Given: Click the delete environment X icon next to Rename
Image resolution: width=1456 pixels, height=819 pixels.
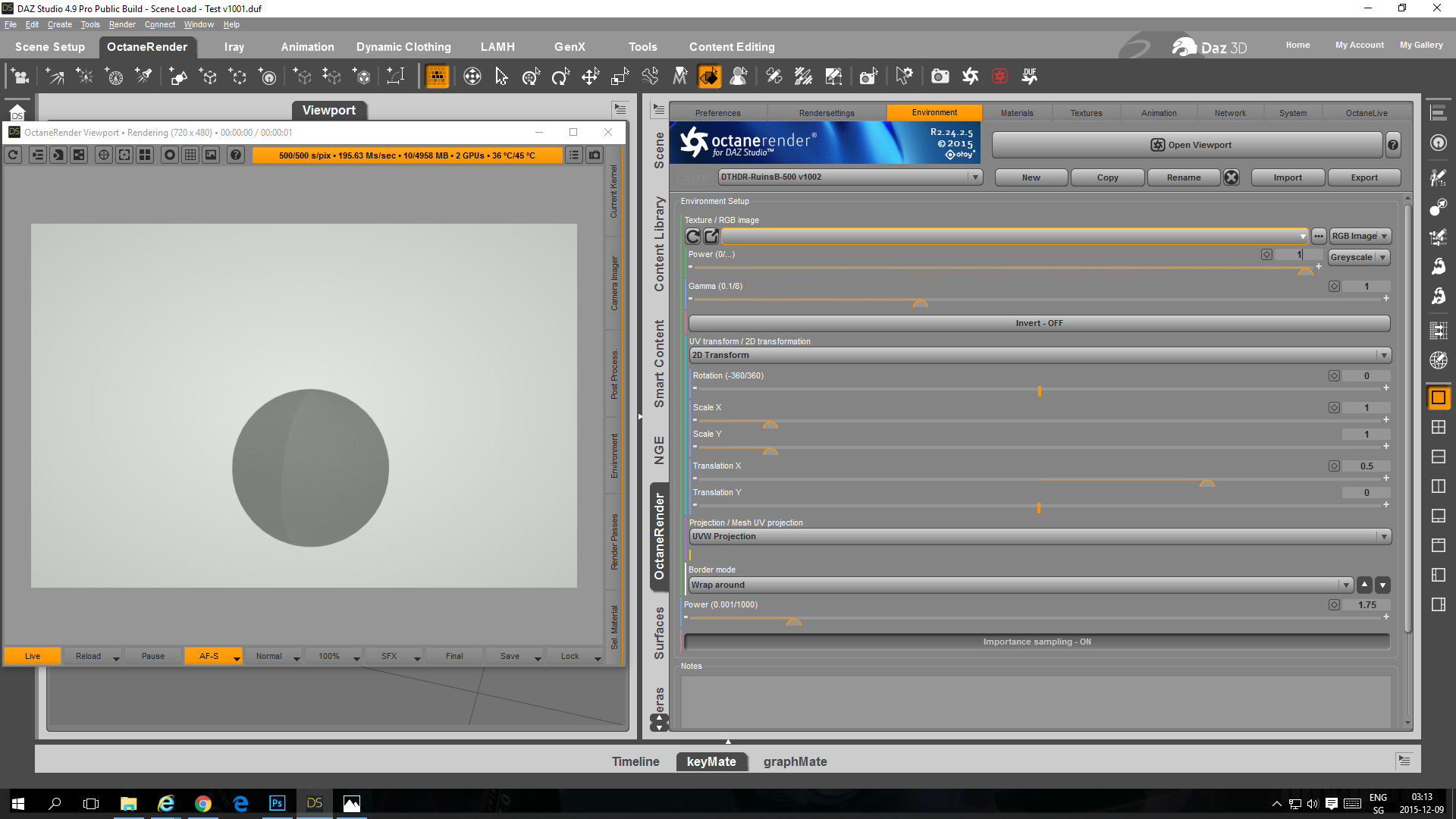Looking at the screenshot, I should click(x=1232, y=177).
